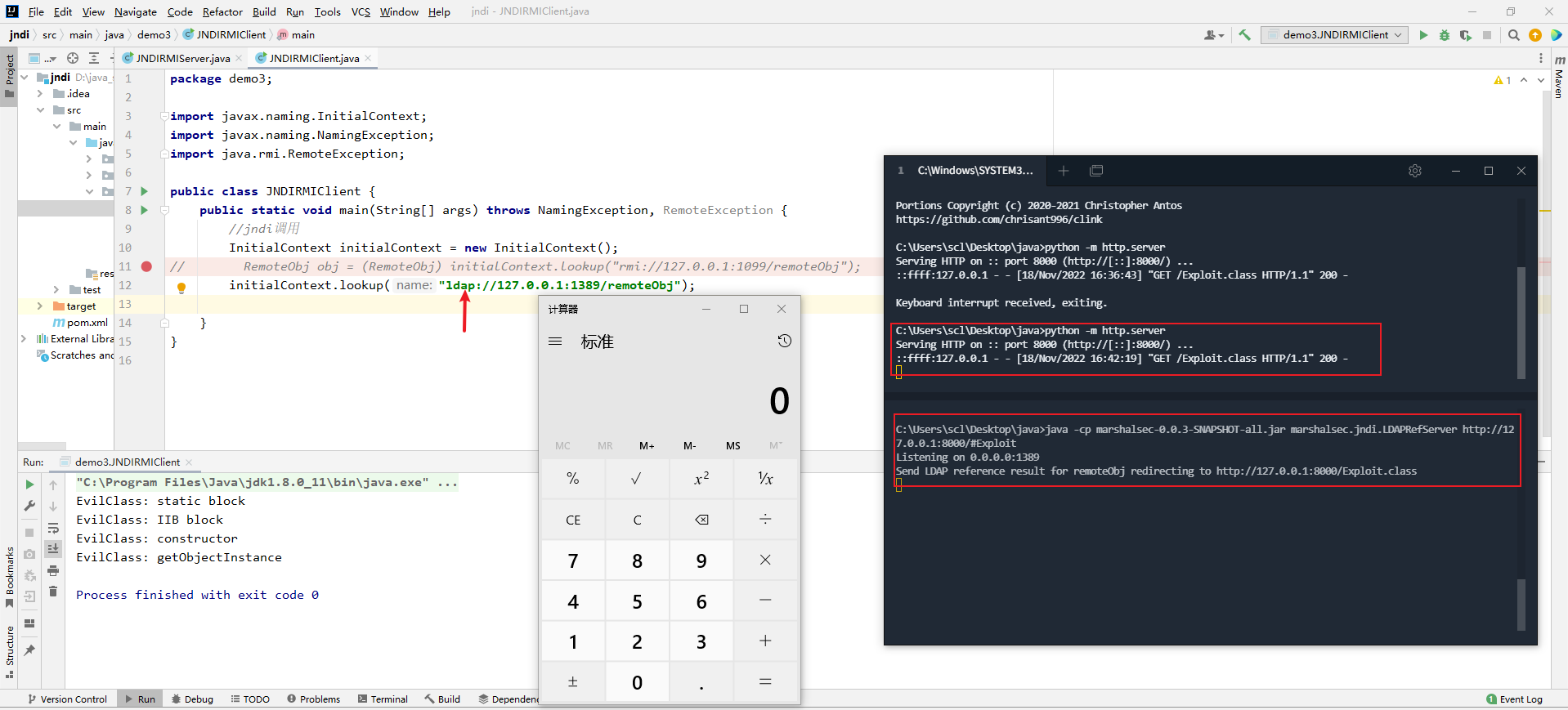Open Event Log in status bar
Screen dimensions: 1568x710
1514,699
